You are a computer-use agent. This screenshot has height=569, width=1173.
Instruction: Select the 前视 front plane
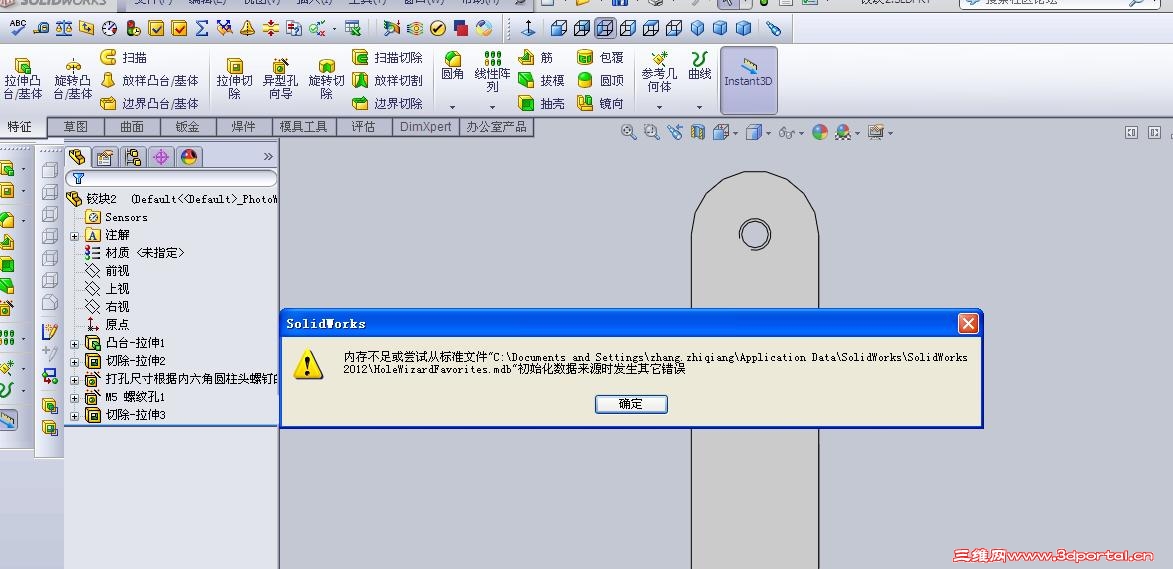(x=108, y=271)
